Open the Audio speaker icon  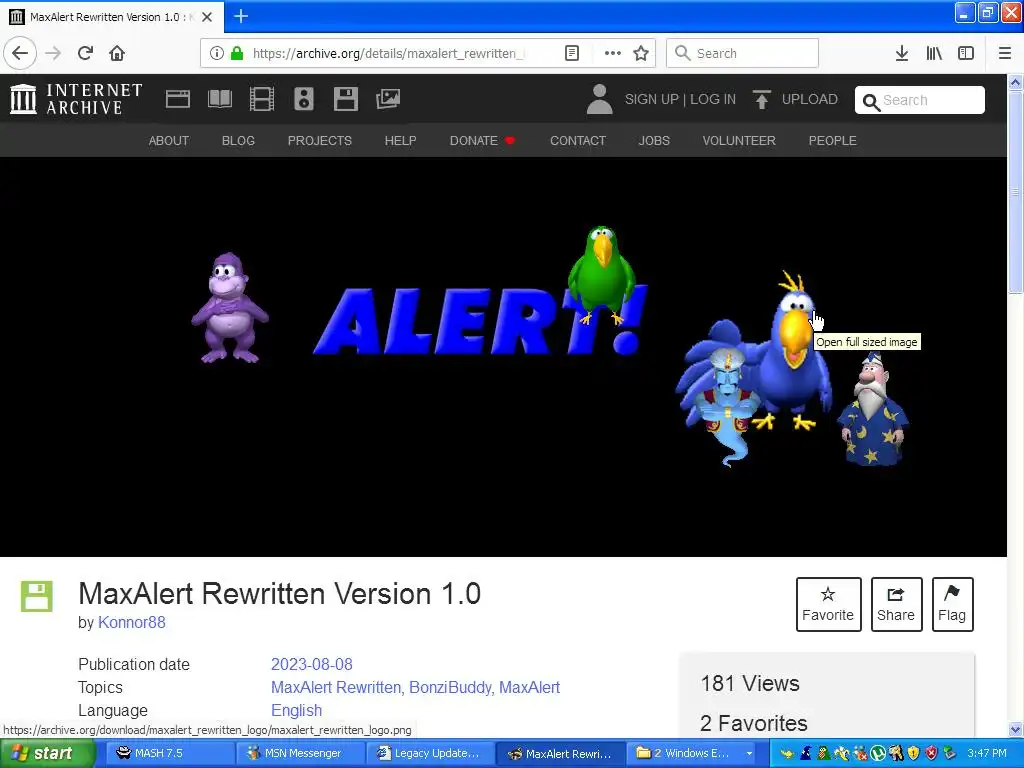pos(304,99)
